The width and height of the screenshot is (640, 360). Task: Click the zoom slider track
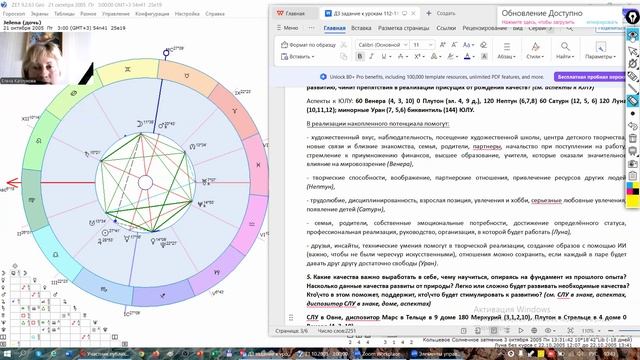click(629, 331)
